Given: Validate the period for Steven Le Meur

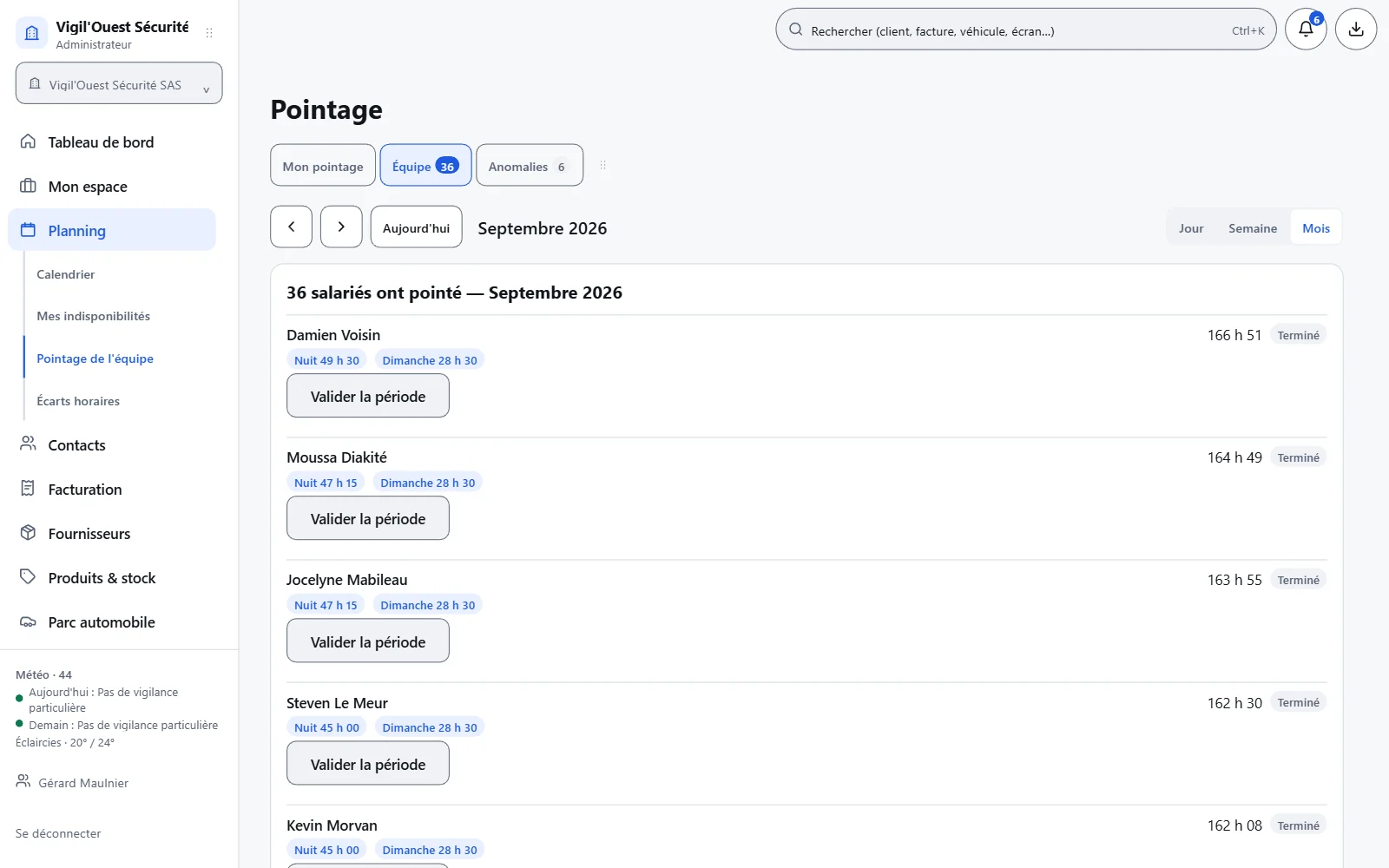Looking at the screenshot, I should click(368, 764).
